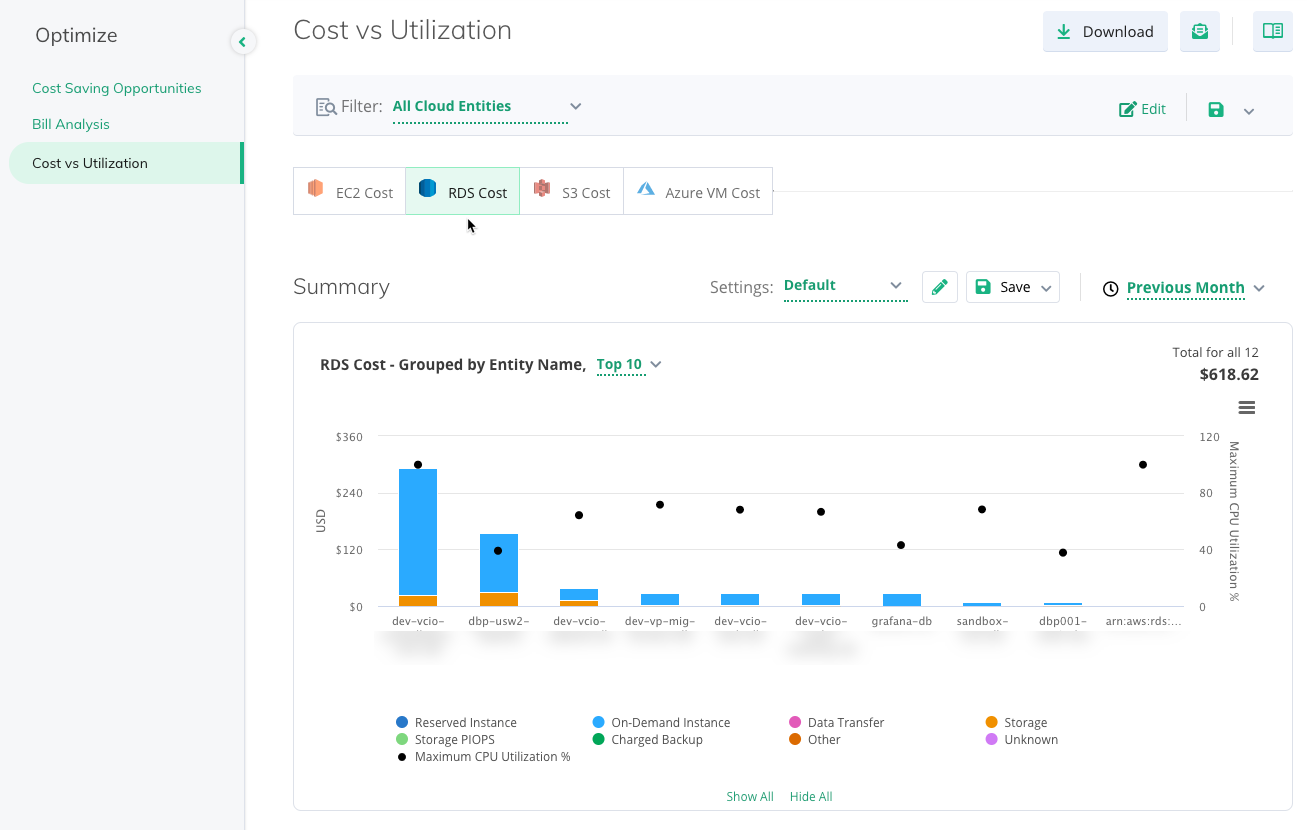Screen dimensions: 1307x830
Task: Click Show All legend link
Action: 750,797
